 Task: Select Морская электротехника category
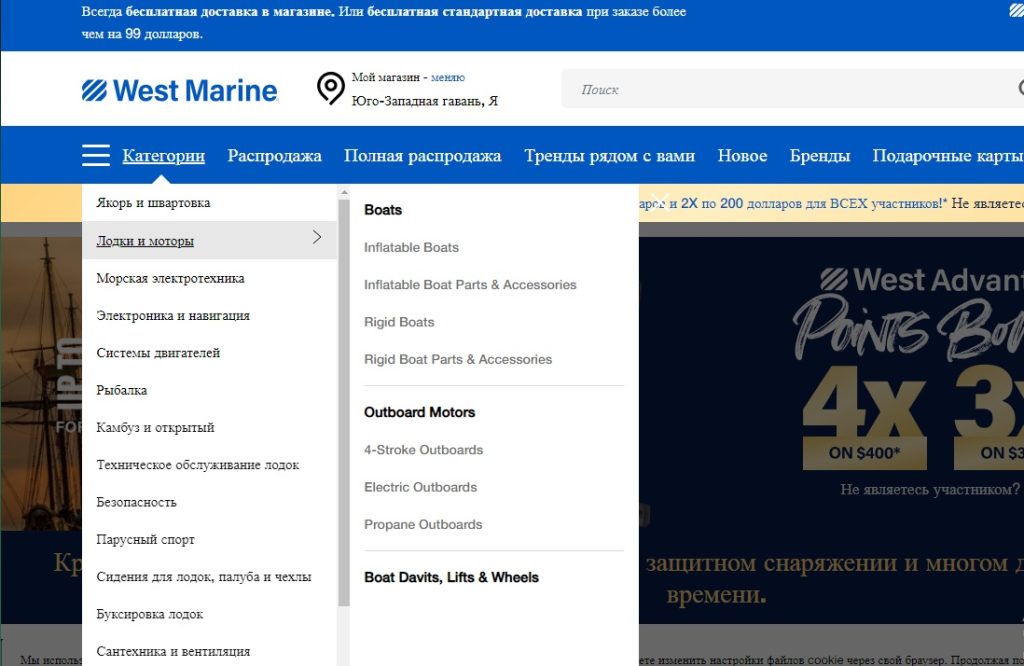tap(170, 278)
